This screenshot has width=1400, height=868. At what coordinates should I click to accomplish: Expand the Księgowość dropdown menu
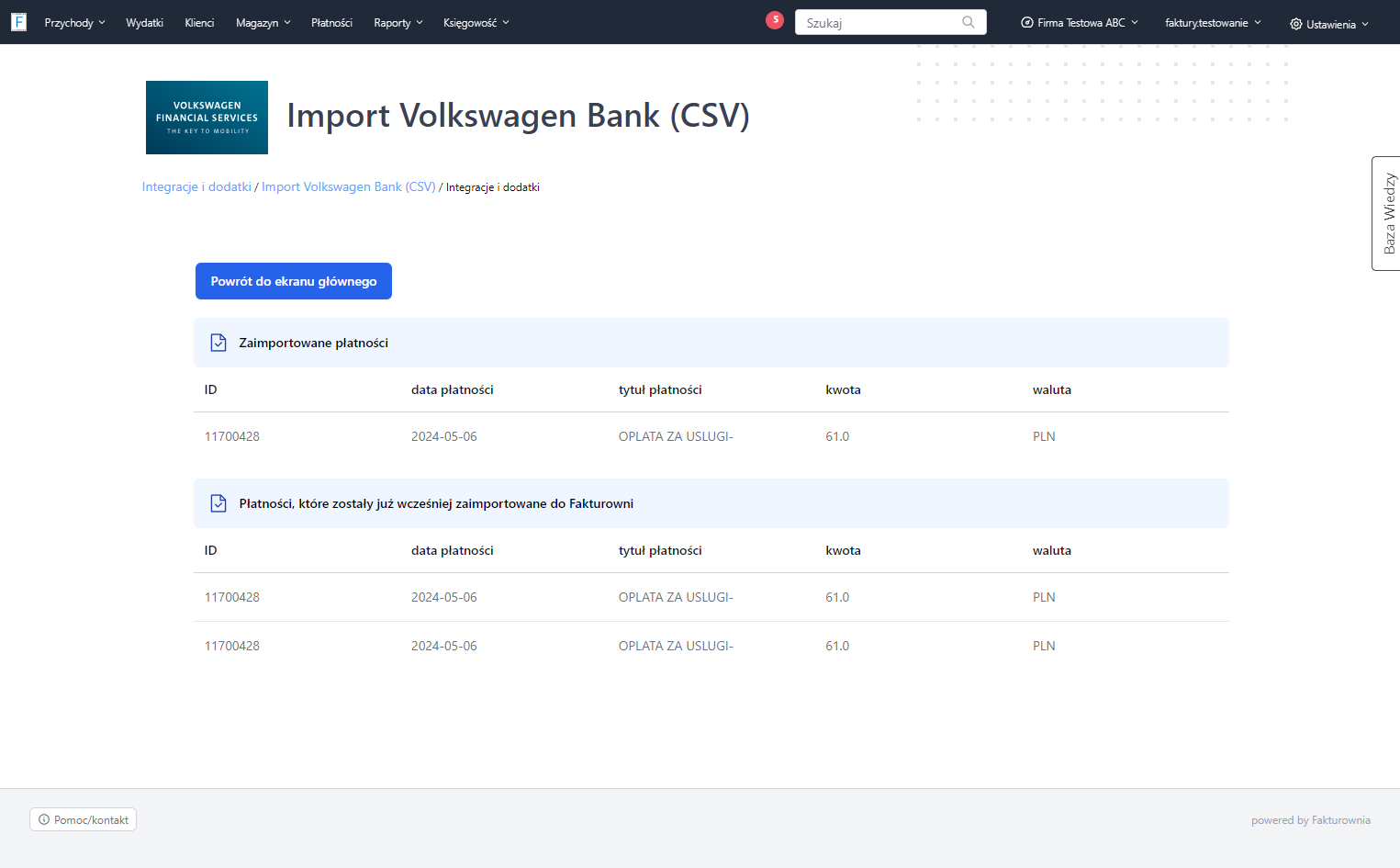pyautogui.click(x=476, y=23)
